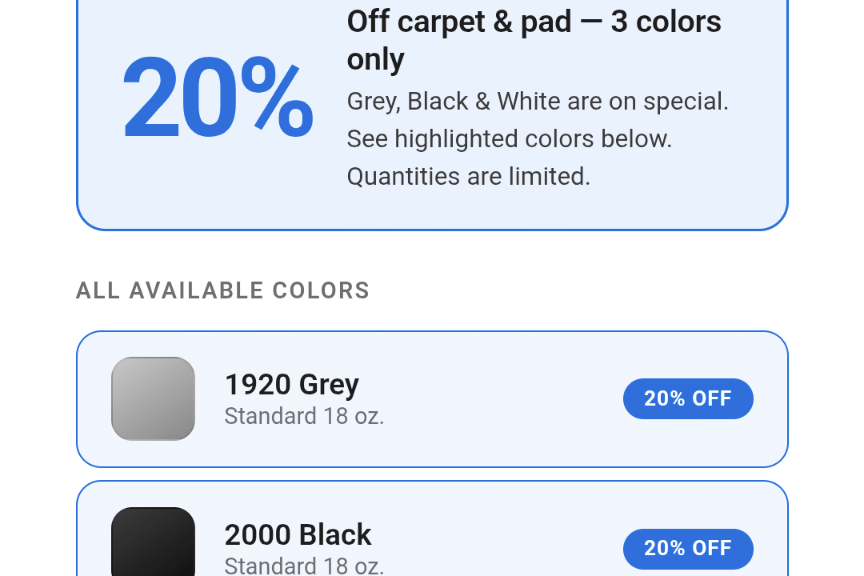Click the 20% OFF badge on 2000 Black

688,549
